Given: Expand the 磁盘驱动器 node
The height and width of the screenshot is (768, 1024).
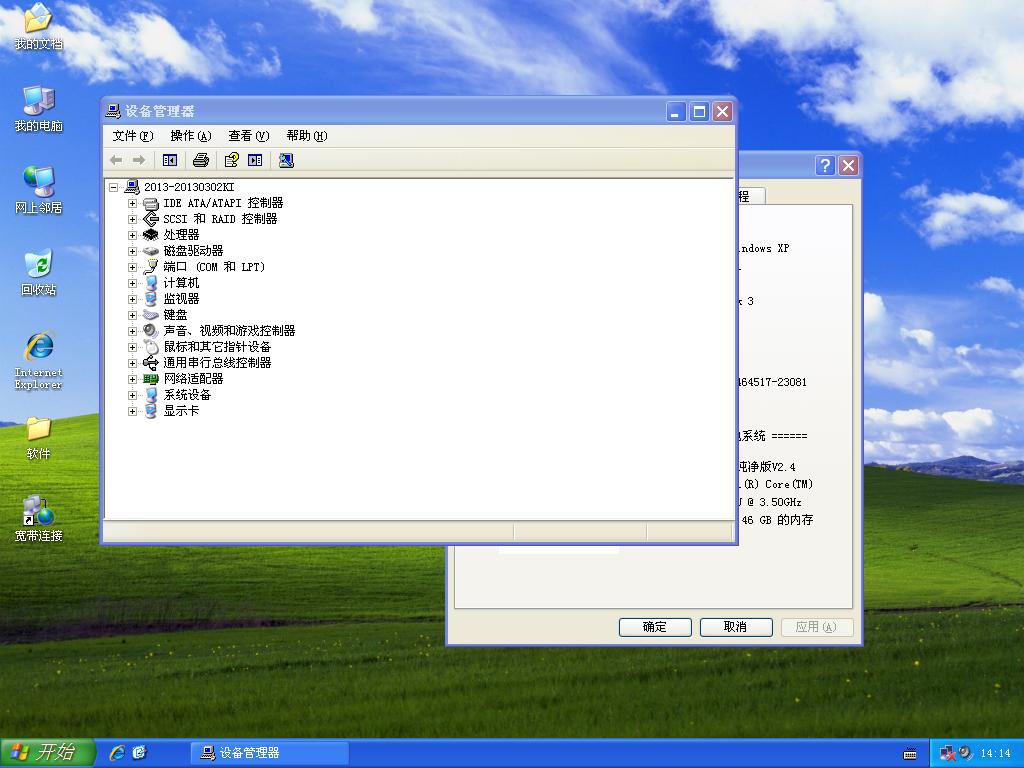Looking at the screenshot, I should click(x=133, y=251).
